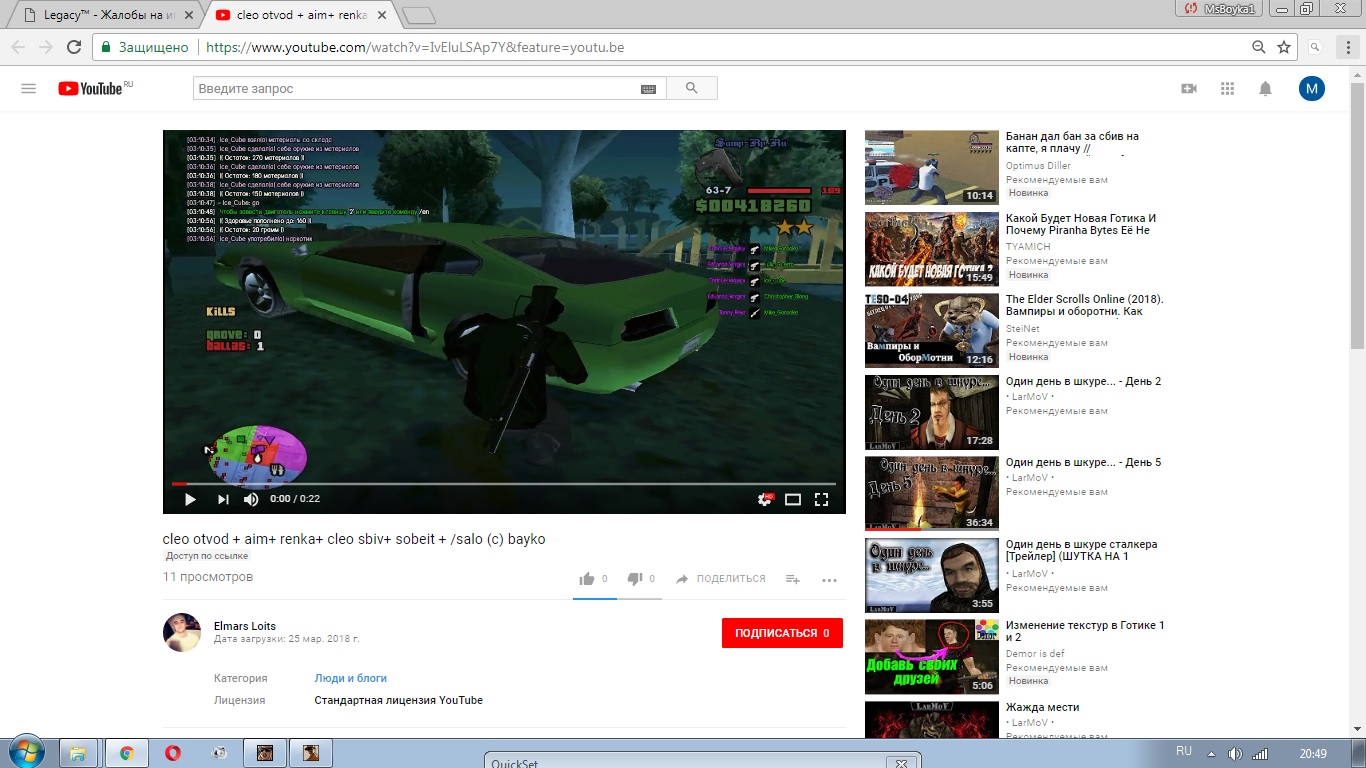Add video to a playlist
This screenshot has height=768, width=1366.
pyautogui.click(x=792, y=579)
